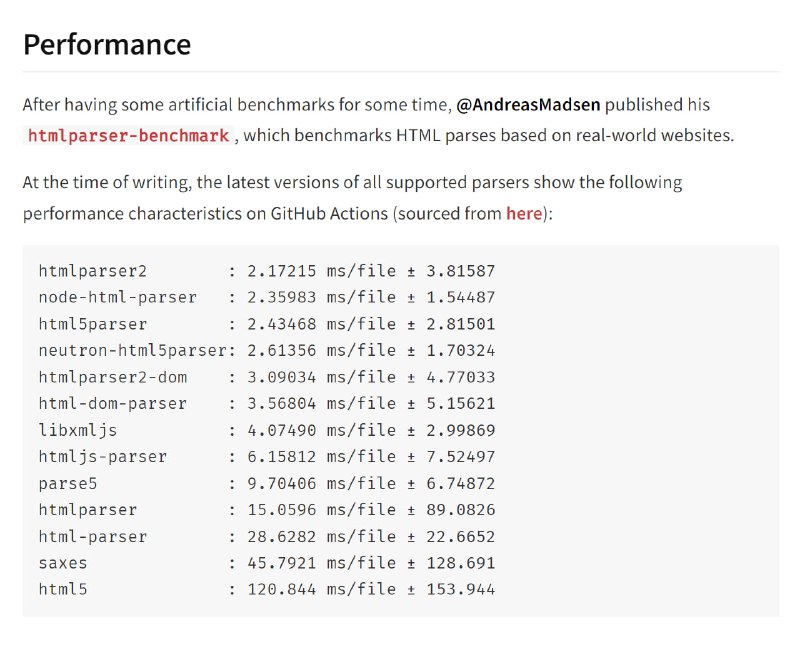
Task: Open the @AndreasMadsen profile link
Action: [528, 105]
